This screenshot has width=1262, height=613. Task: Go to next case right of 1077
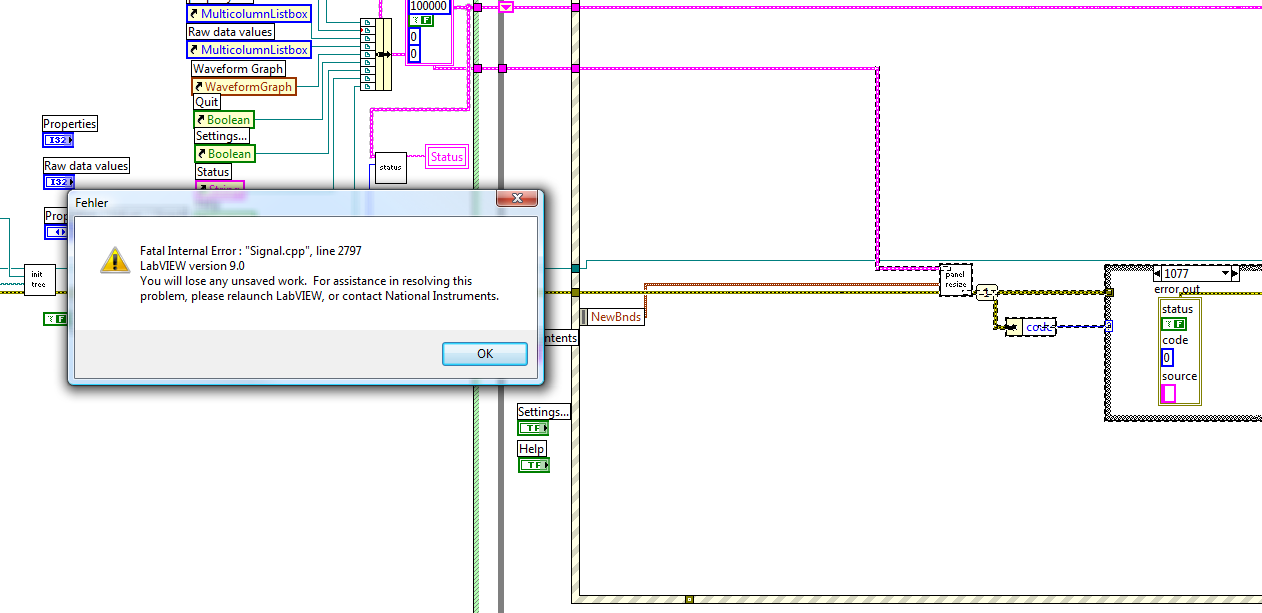pos(1235,273)
